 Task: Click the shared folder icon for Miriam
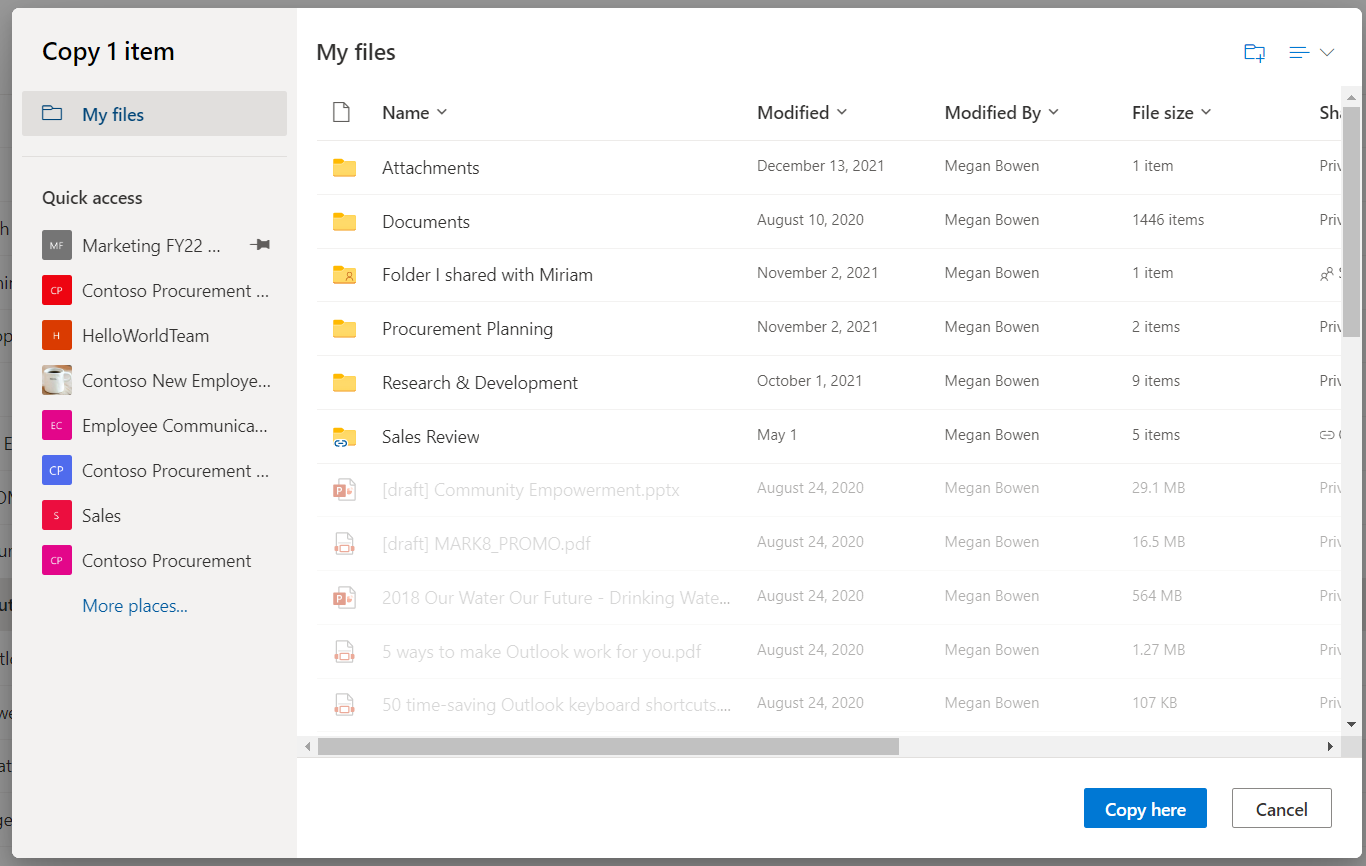[x=344, y=275]
